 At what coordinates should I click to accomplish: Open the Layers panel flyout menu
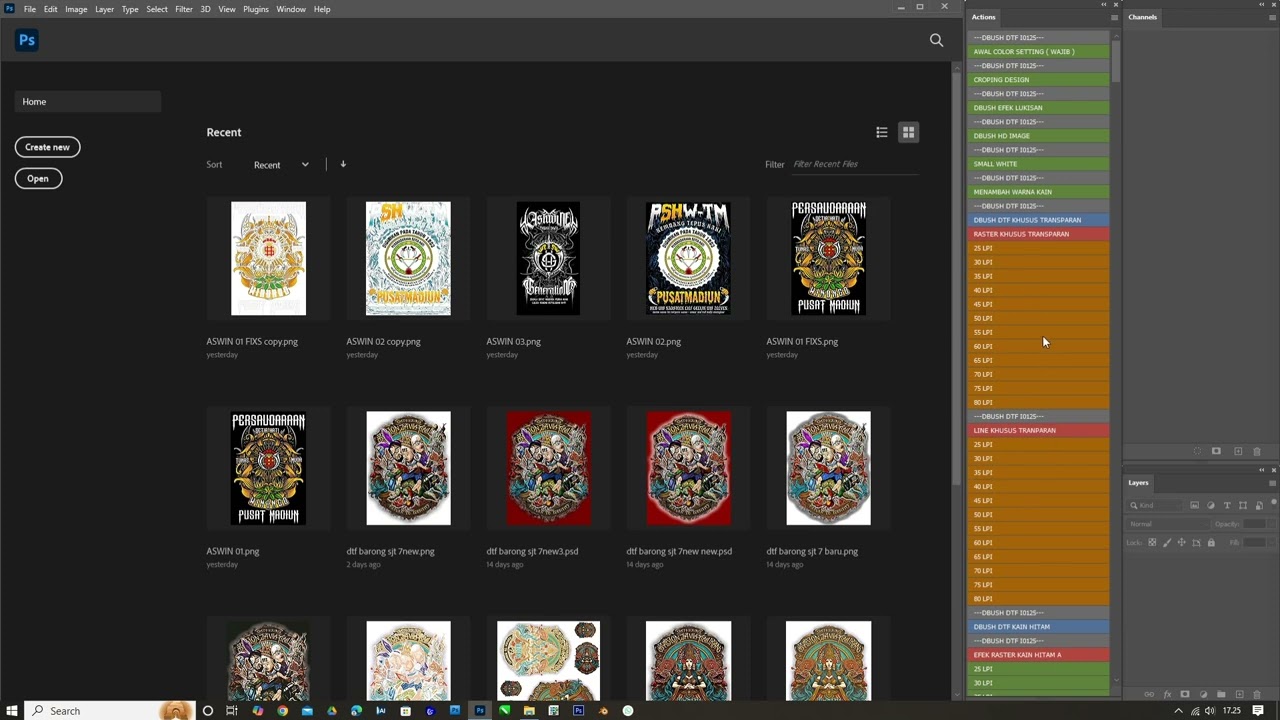coord(1272,483)
